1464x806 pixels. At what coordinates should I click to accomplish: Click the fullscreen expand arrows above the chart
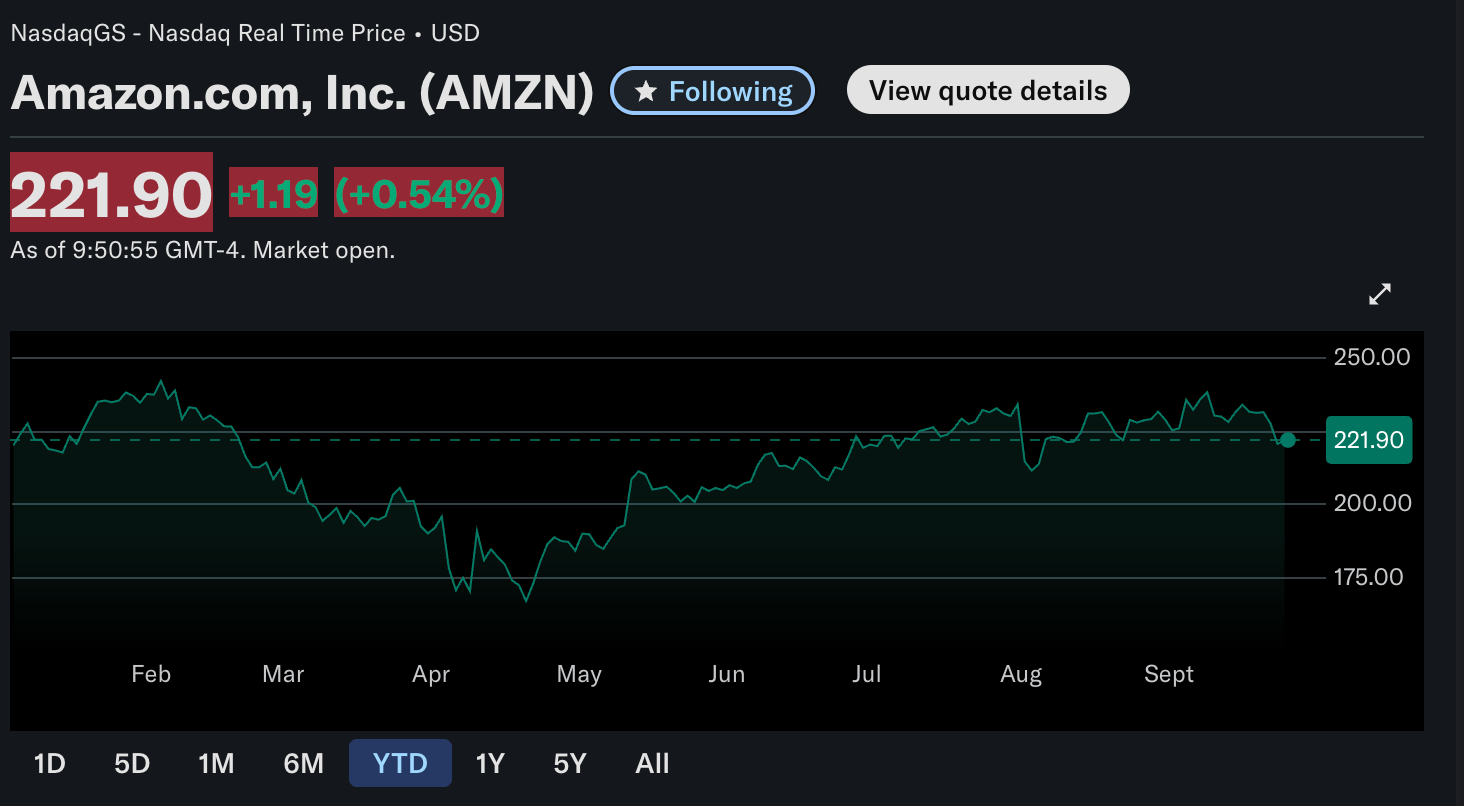pyautogui.click(x=1380, y=294)
